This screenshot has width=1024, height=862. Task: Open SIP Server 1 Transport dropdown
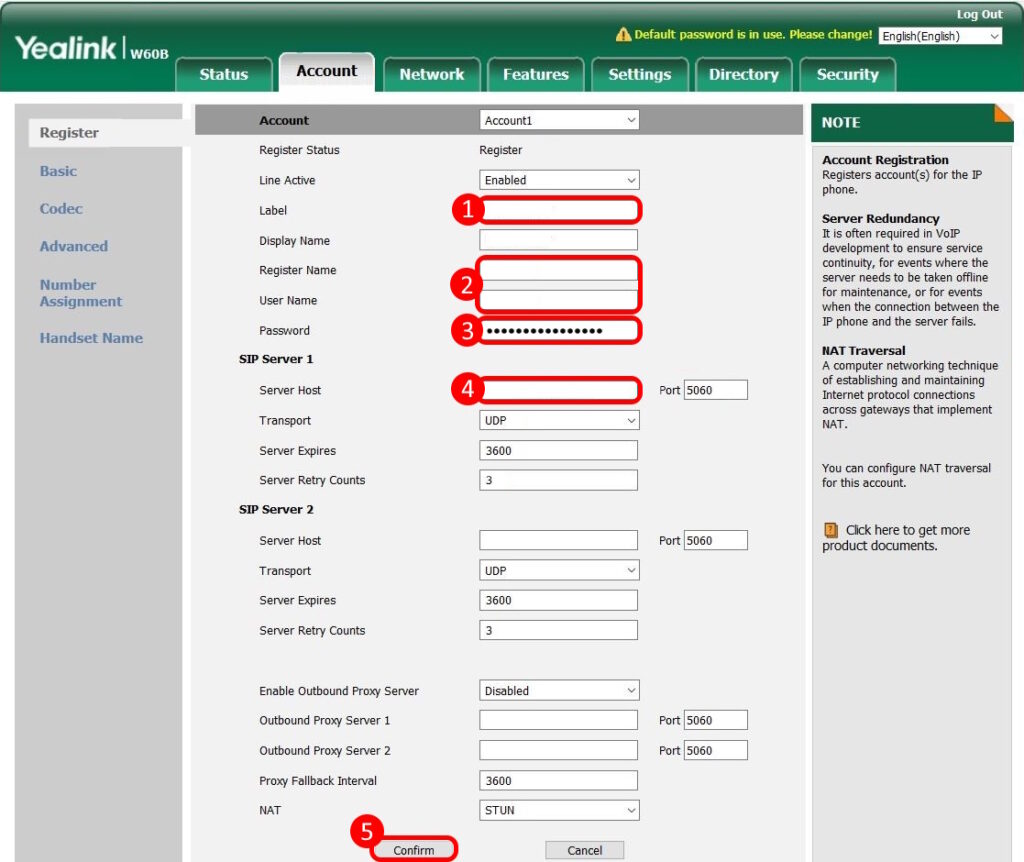559,421
